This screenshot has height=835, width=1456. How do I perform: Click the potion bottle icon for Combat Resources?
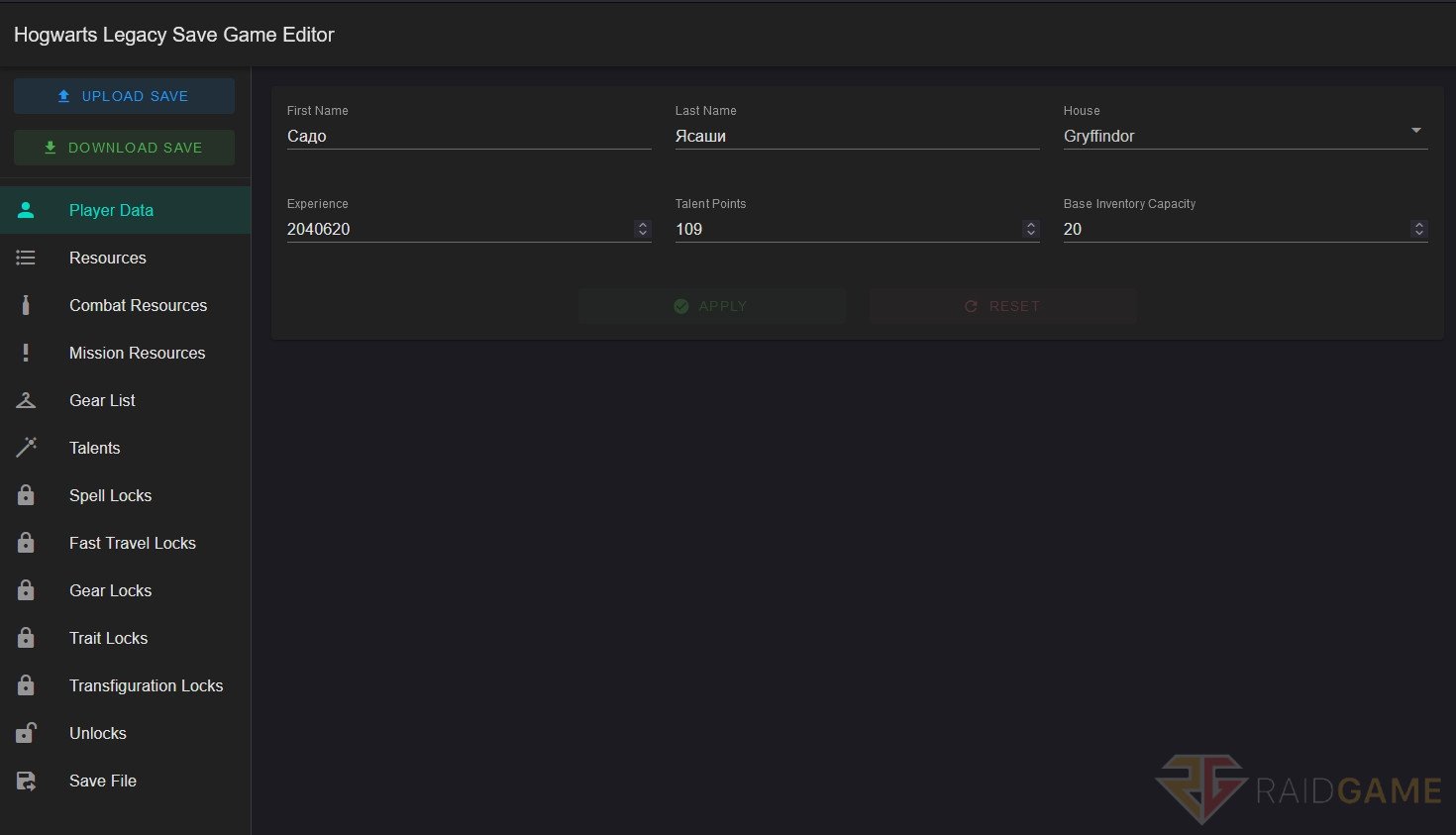[26, 305]
